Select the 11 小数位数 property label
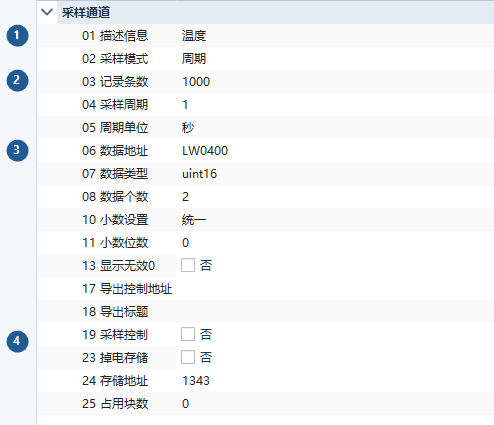494x425 pixels. click(115, 243)
